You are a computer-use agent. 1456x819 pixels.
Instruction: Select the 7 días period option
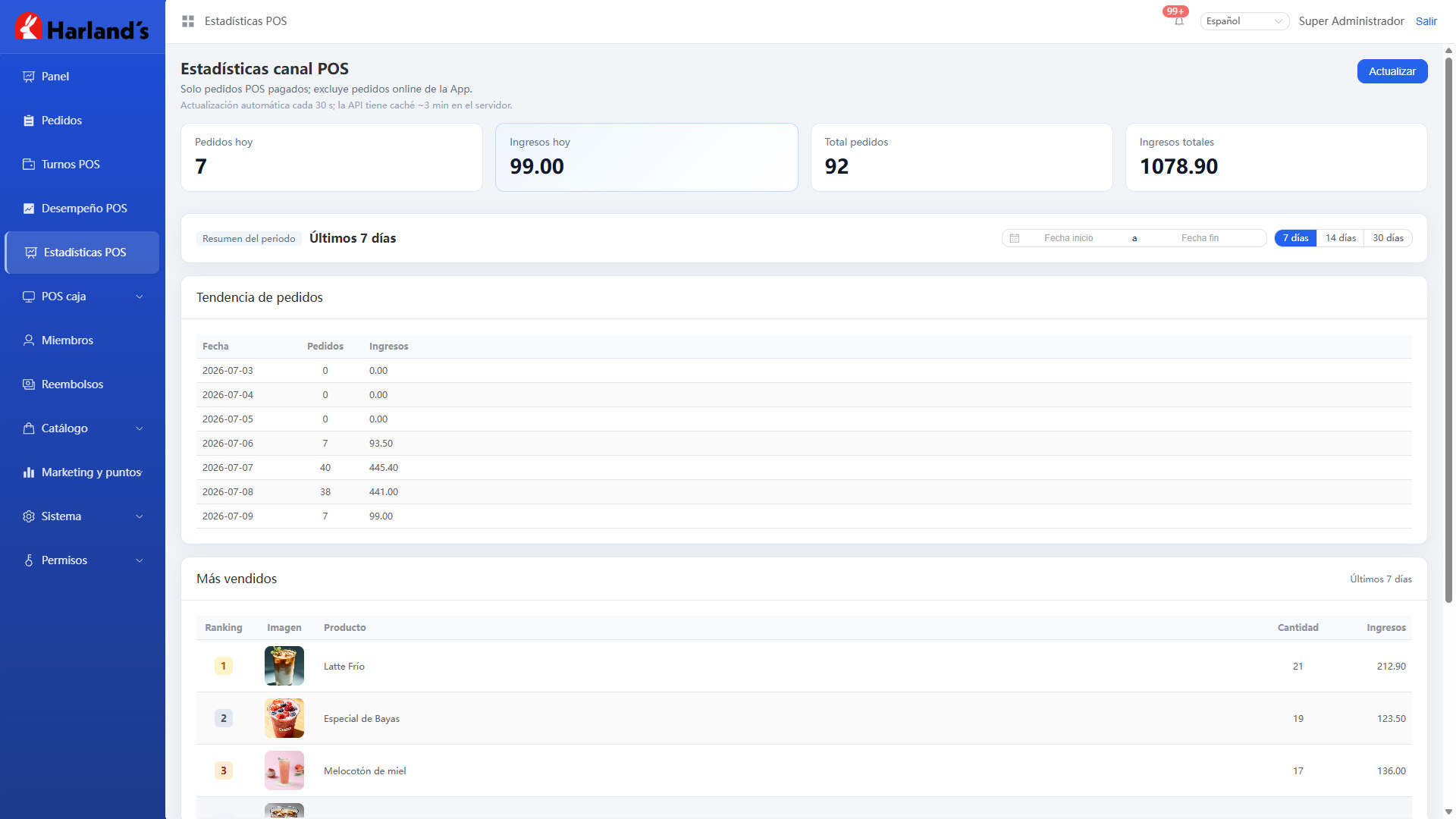pos(1295,238)
